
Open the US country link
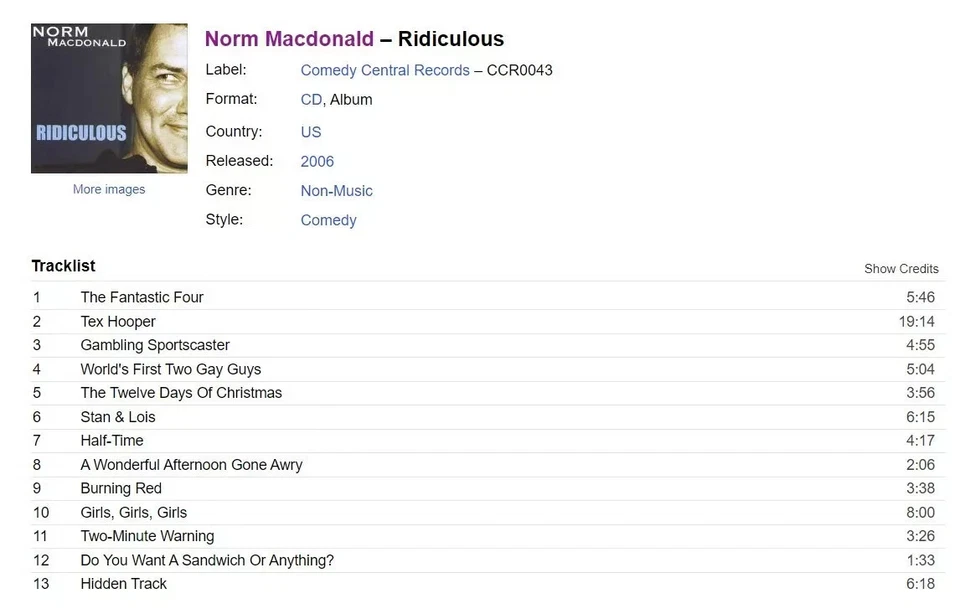pyautogui.click(x=310, y=131)
